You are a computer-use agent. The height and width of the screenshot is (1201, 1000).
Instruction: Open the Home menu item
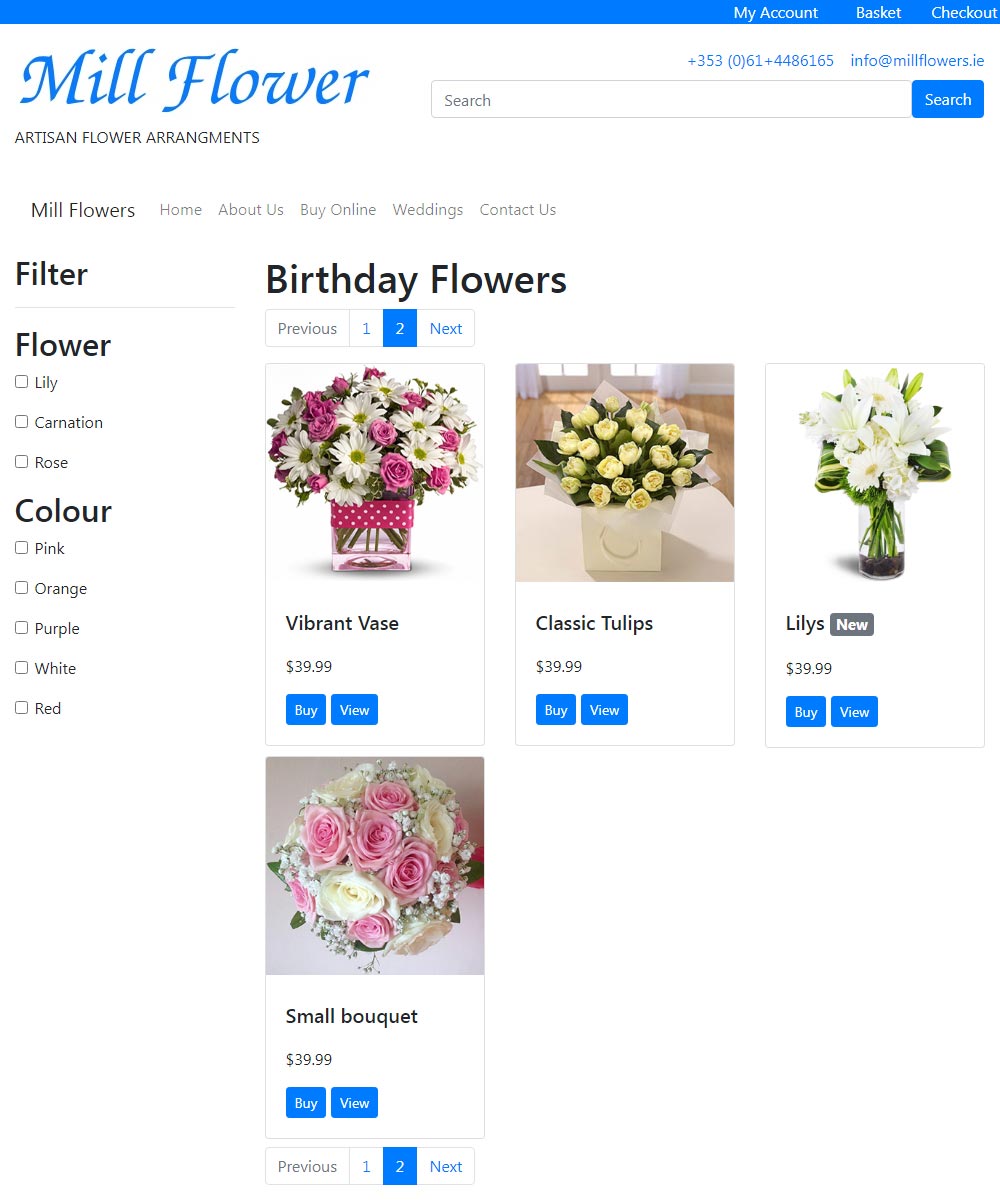pos(181,210)
